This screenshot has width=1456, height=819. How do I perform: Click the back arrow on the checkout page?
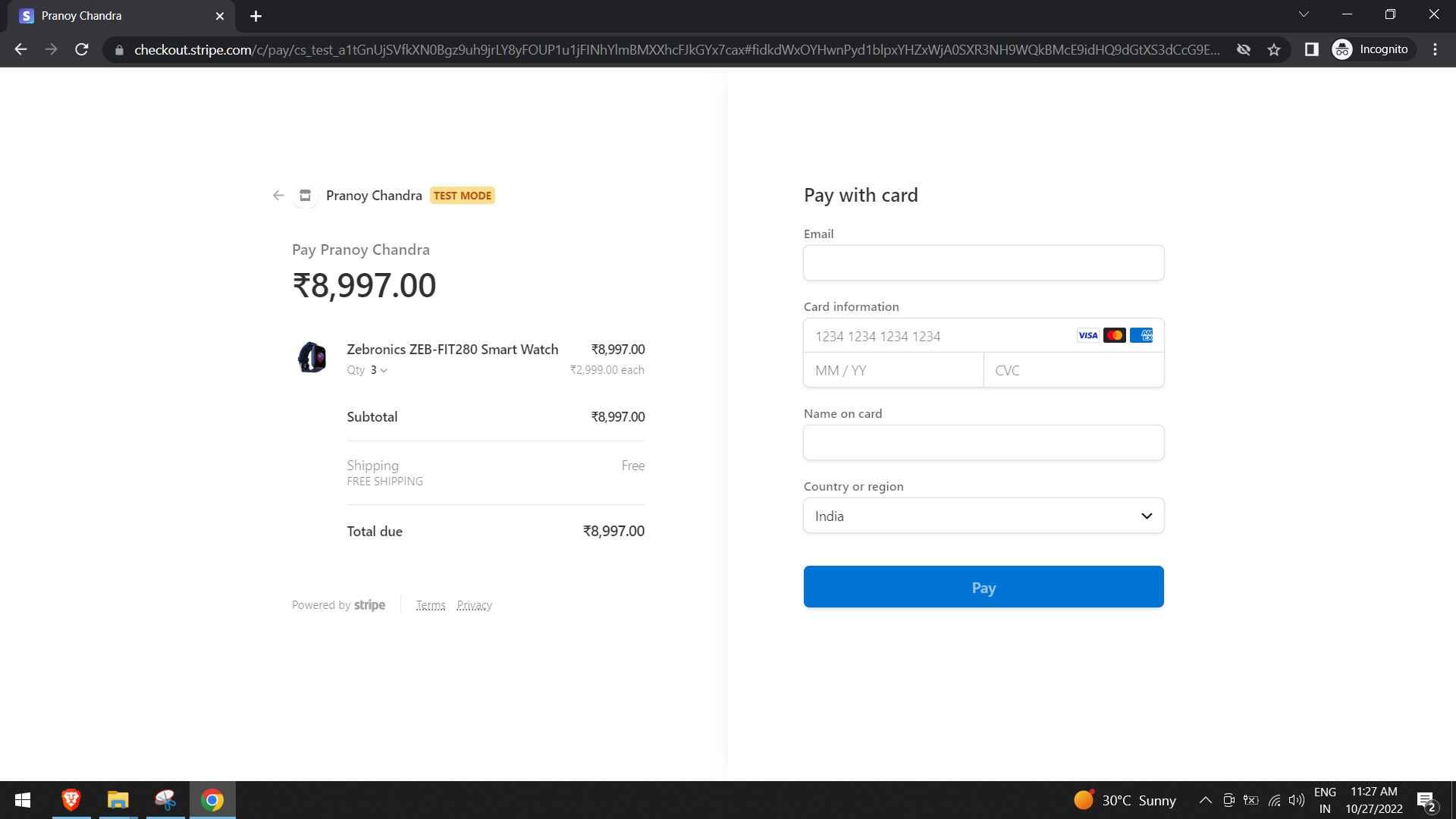point(278,195)
